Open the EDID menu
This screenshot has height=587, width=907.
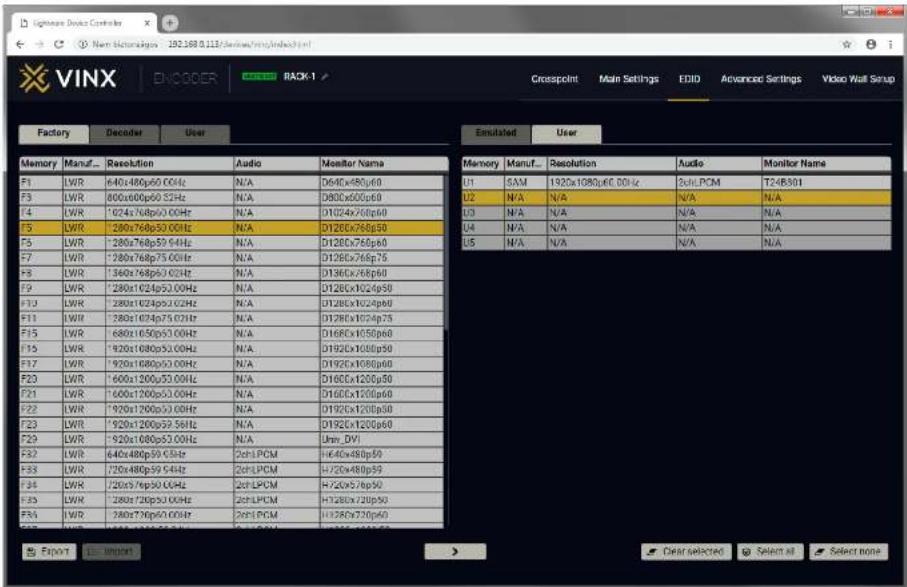coord(689,79)
